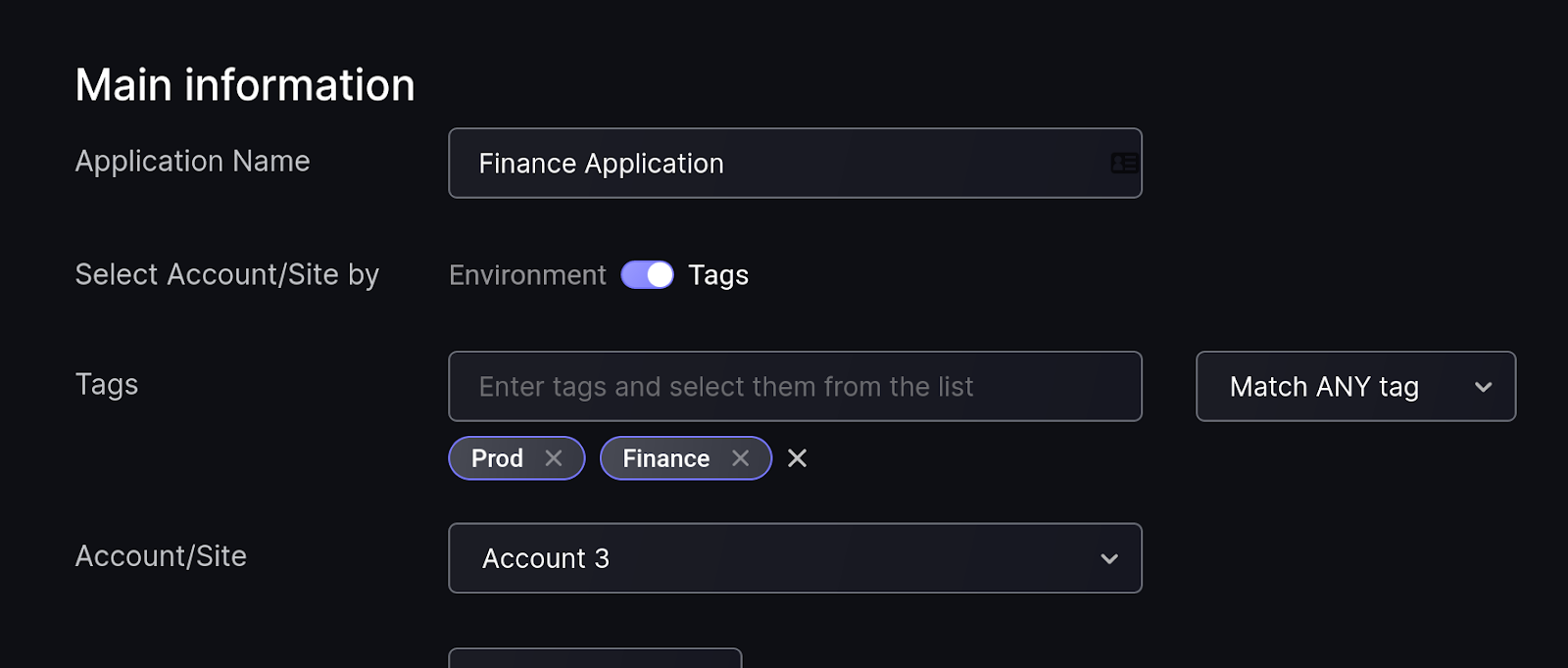Image resolution: width=1568 pixels, height=668 pixels.
Task: Expand the Account 3 dropdown
Action: coord(794,558)
